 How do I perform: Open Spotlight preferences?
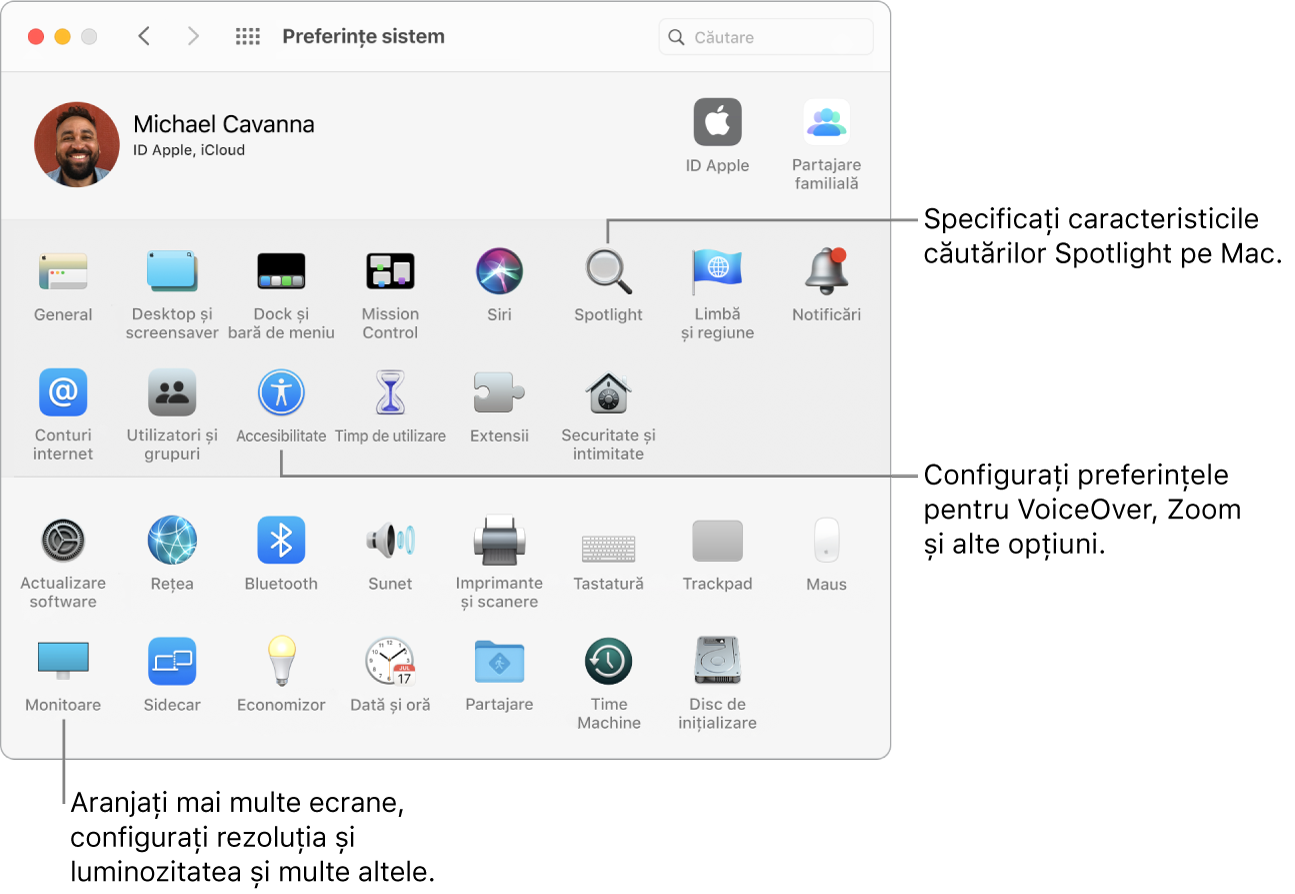tap(608, 272)
